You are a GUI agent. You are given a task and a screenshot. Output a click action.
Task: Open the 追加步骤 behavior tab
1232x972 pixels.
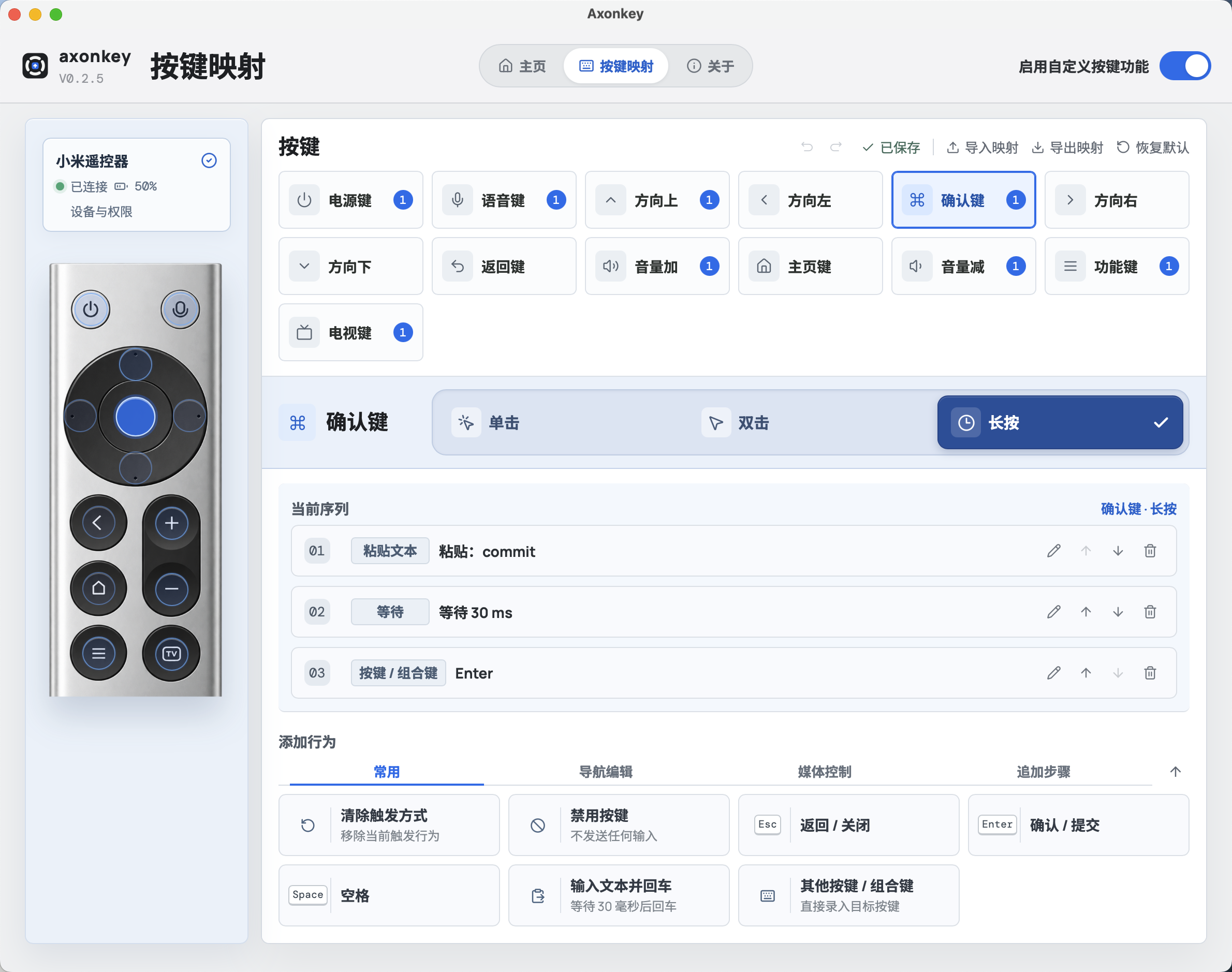point(1043,772)
